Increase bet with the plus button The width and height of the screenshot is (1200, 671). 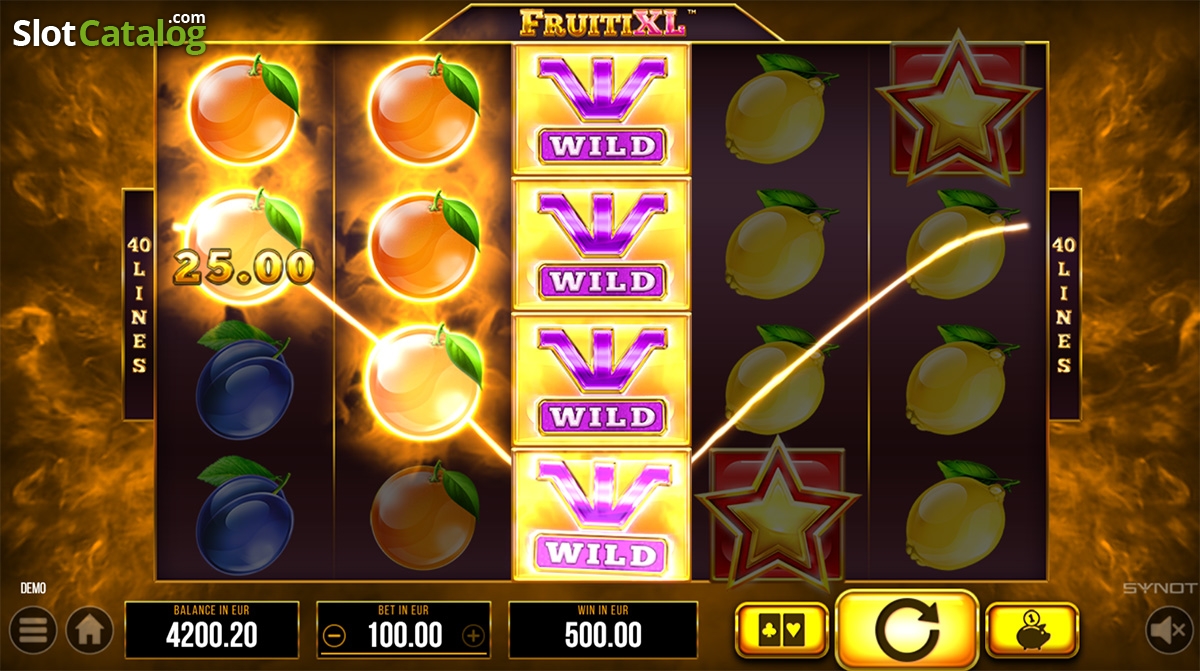click(473, 635)
